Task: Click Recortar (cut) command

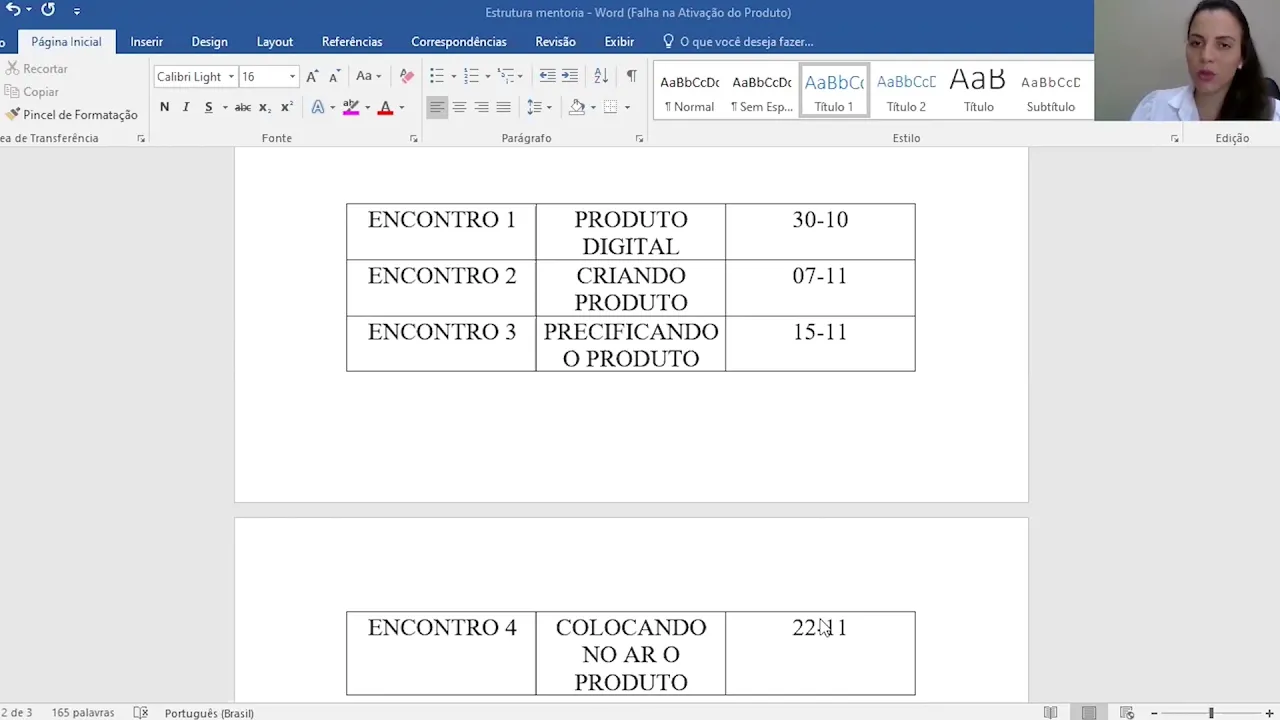Action: tap(36, 69)
